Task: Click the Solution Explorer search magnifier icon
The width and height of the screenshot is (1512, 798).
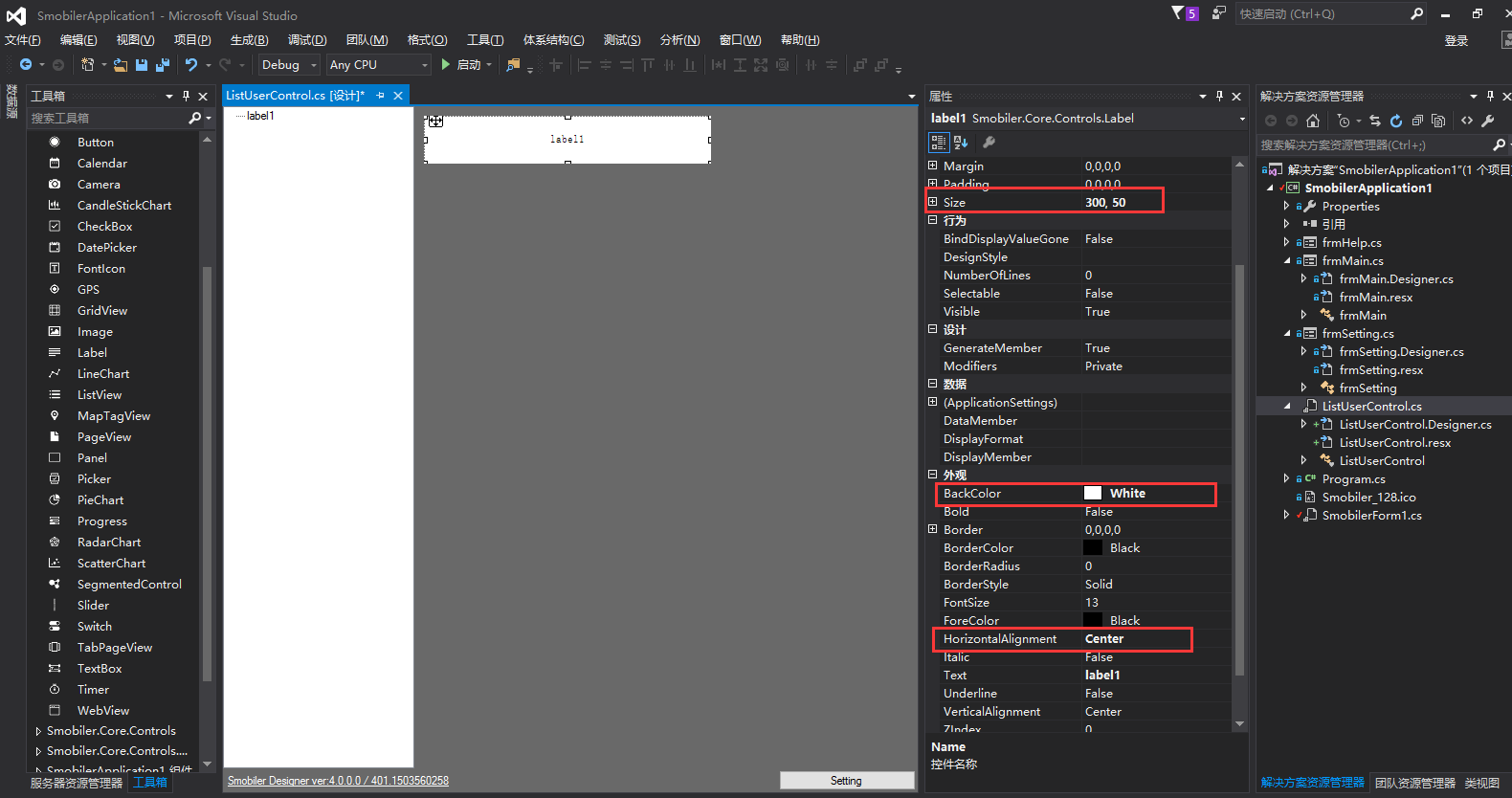Action: click(1499, 144)
